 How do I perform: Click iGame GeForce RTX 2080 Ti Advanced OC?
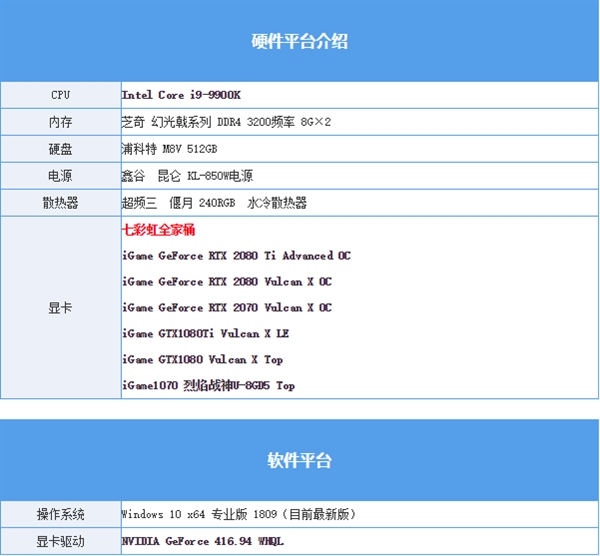236,256
